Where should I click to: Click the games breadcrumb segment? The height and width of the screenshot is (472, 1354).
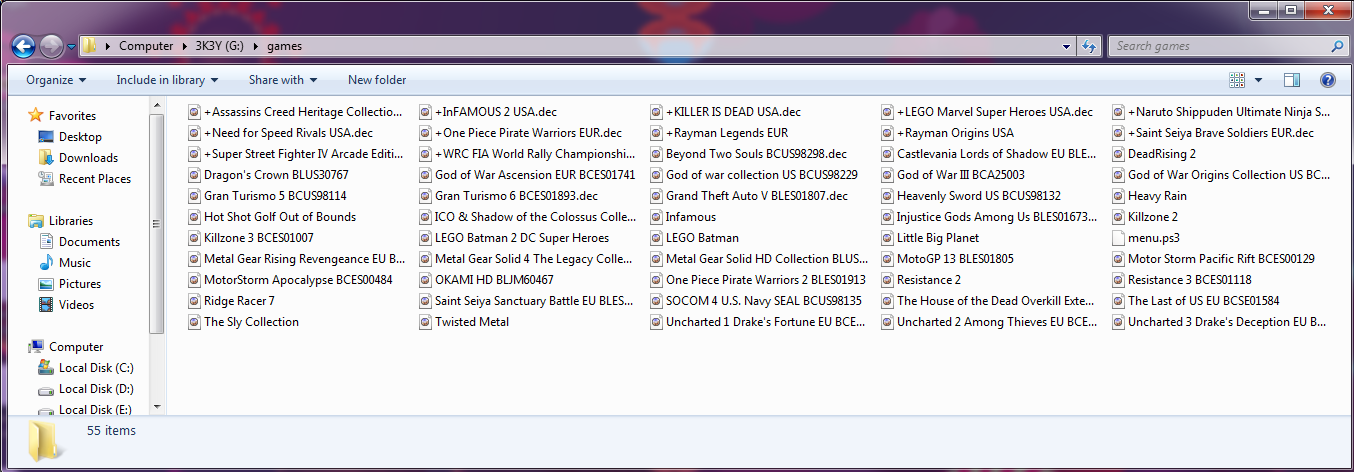tap(284, 46)
